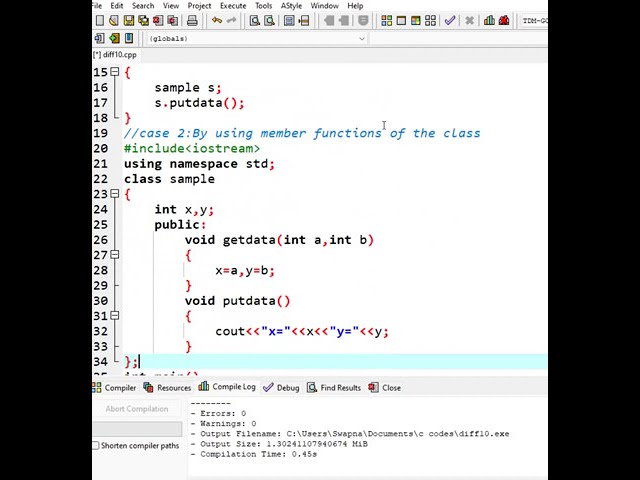Open Find using the magnifier toolbar icon
The height and width of the screenshot is (480, 640).
pyautogui.click(x=255, y=20)
